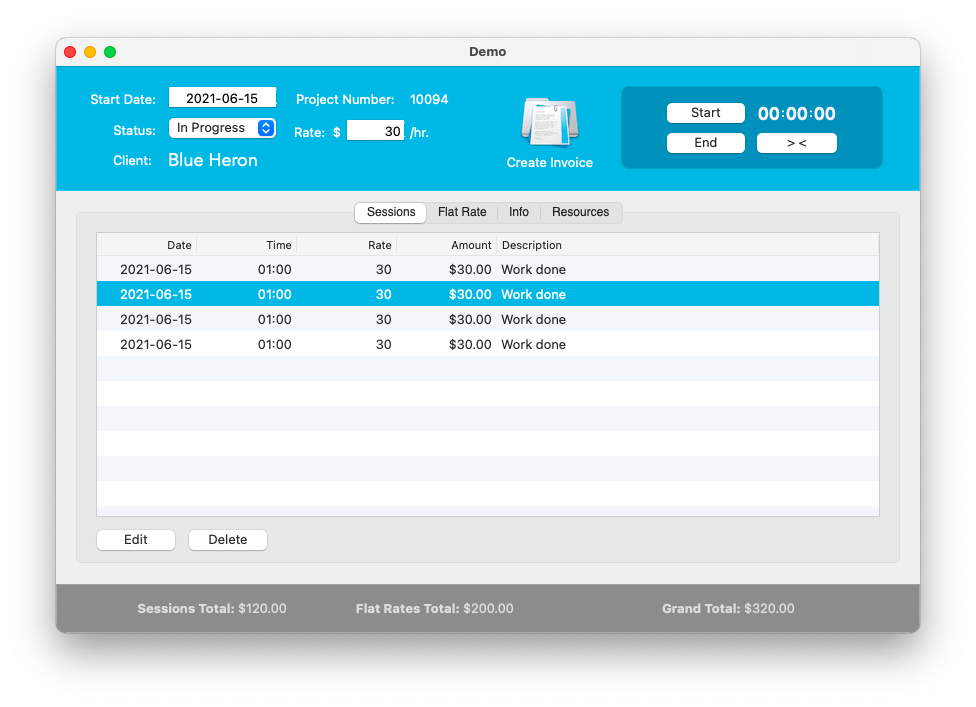Screen dimensions: 976x707
Task: Open the Info tab
Action: point(518,212)
